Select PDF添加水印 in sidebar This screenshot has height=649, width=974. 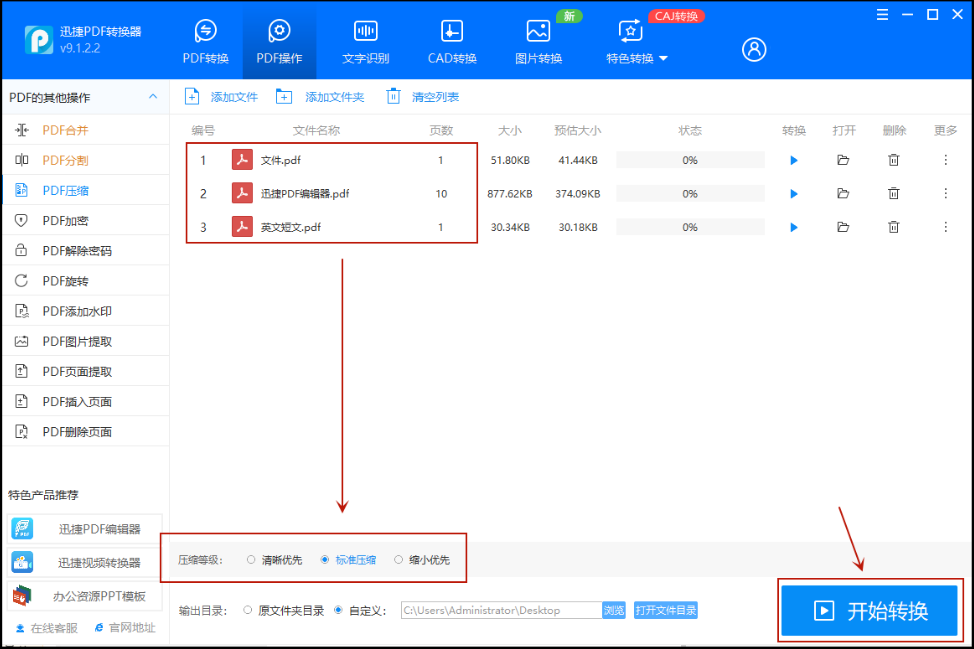(x=86, y=311)
